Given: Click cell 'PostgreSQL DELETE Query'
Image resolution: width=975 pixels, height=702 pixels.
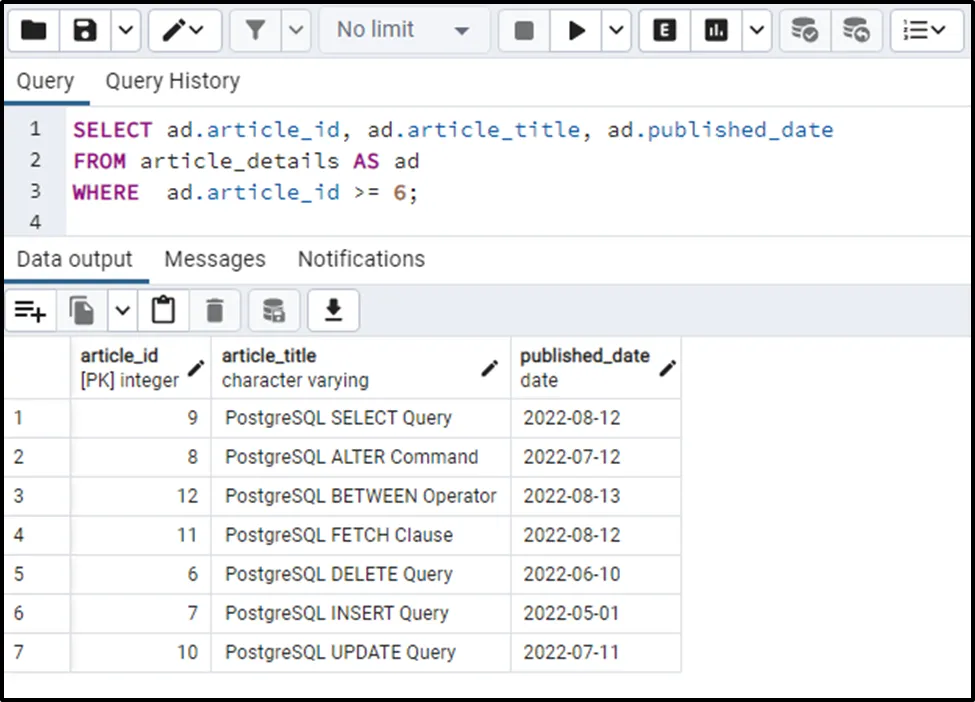Looking at the screenshot, I should (x=361, y=574).
